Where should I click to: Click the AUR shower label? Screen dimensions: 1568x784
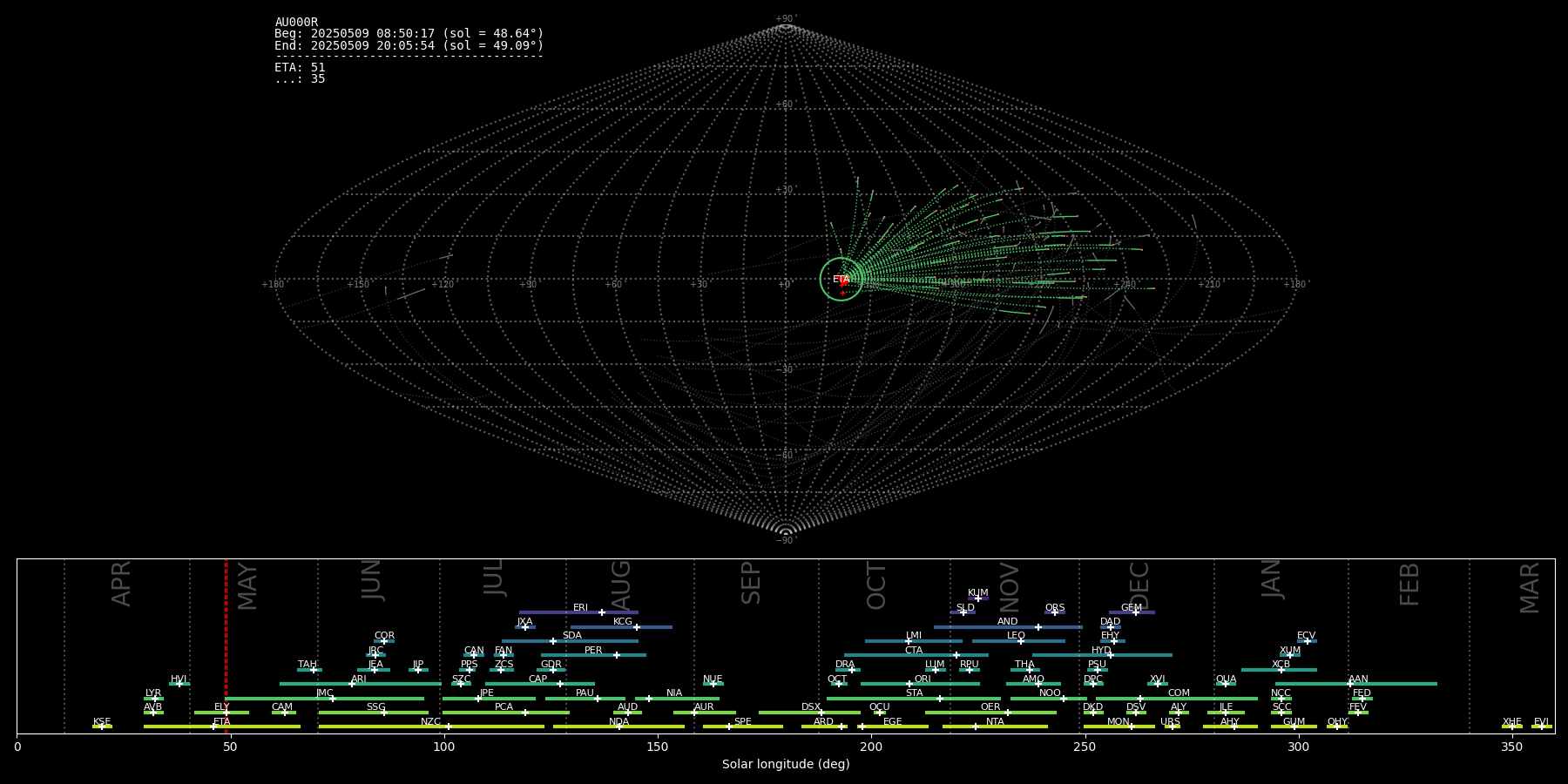tap(704, 706)
